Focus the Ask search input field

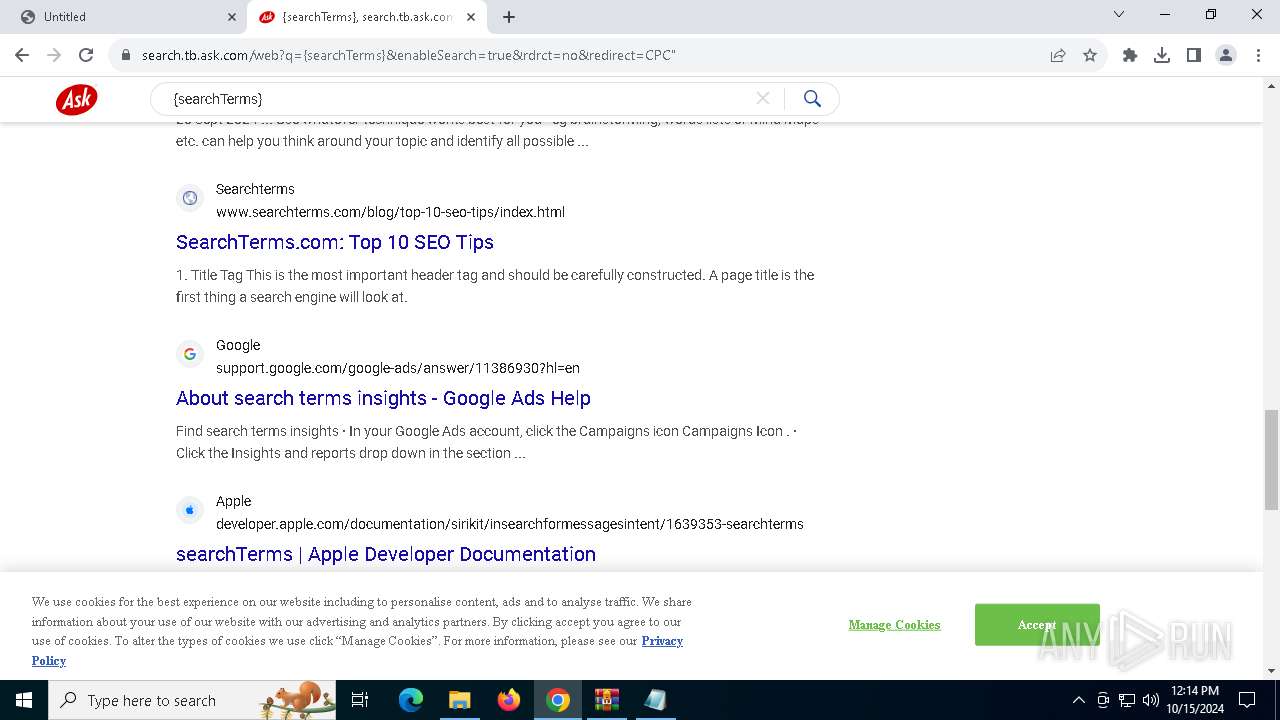tap(460, 99)
